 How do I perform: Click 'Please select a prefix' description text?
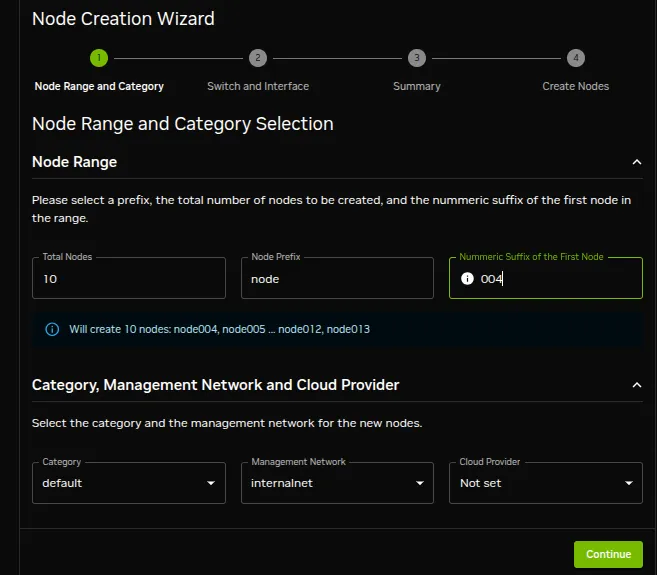(x=331, y=209)
